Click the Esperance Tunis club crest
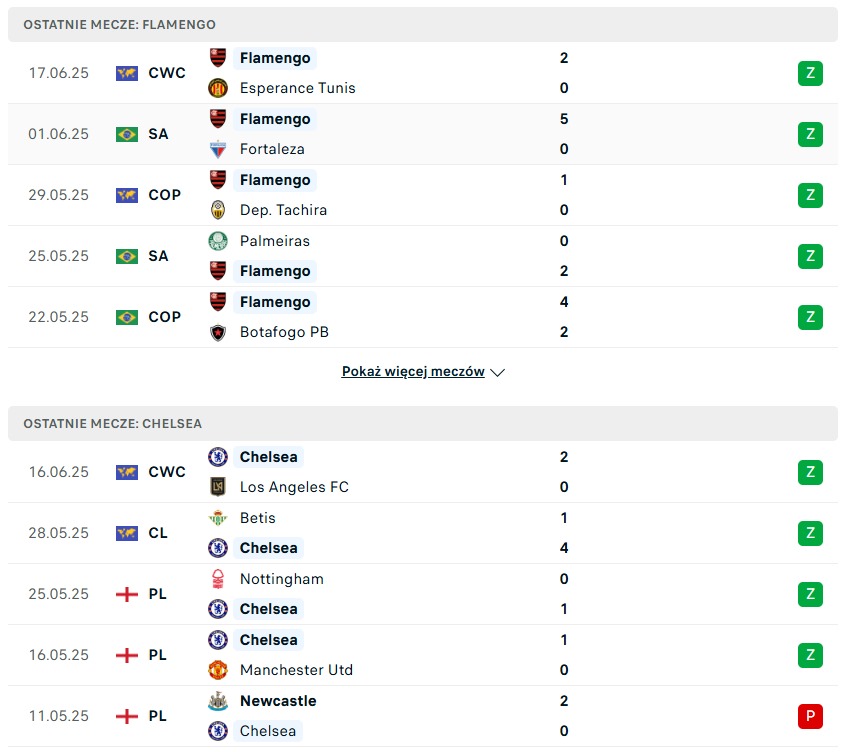851x752 pixels. coord(218,88)
